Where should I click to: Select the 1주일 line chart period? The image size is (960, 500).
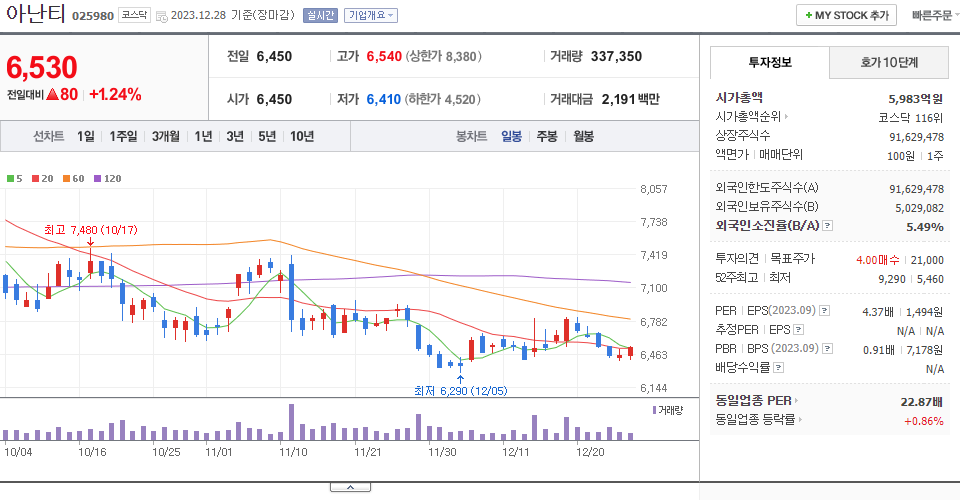[123, 136]
